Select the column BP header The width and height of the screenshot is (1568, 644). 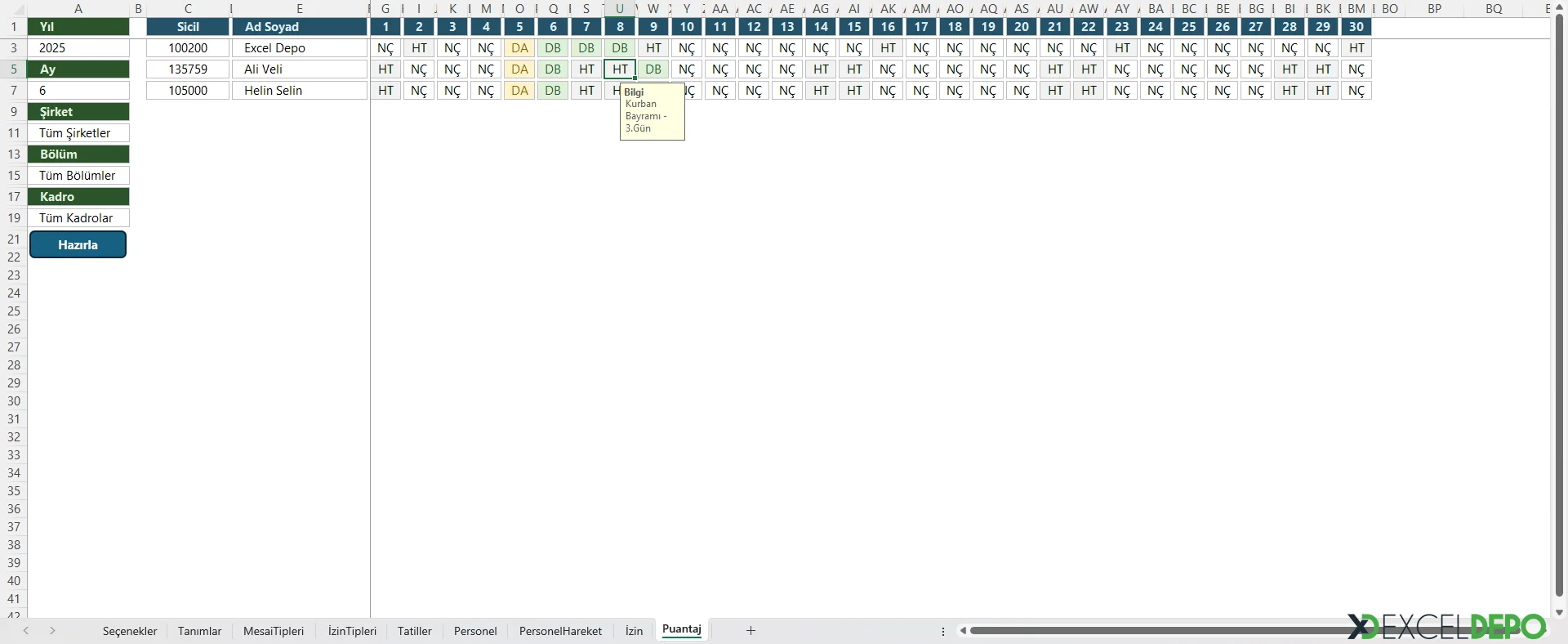pyautogui.click(x=1434, y=8)
